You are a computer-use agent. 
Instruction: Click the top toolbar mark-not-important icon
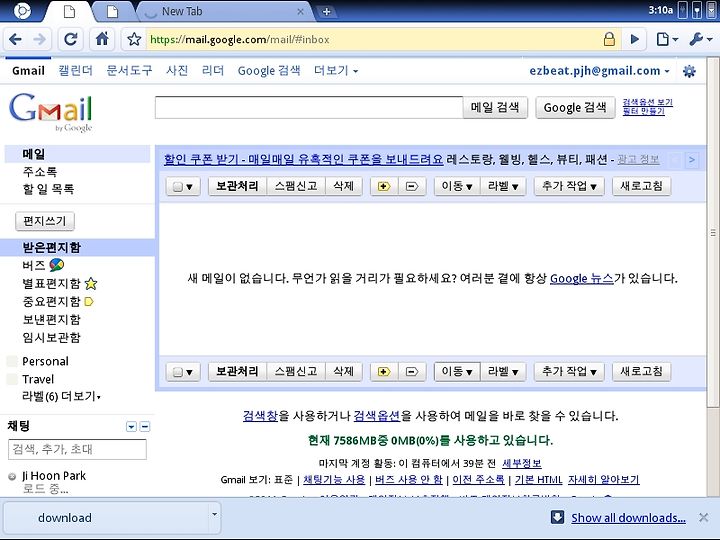pos(412,186)
